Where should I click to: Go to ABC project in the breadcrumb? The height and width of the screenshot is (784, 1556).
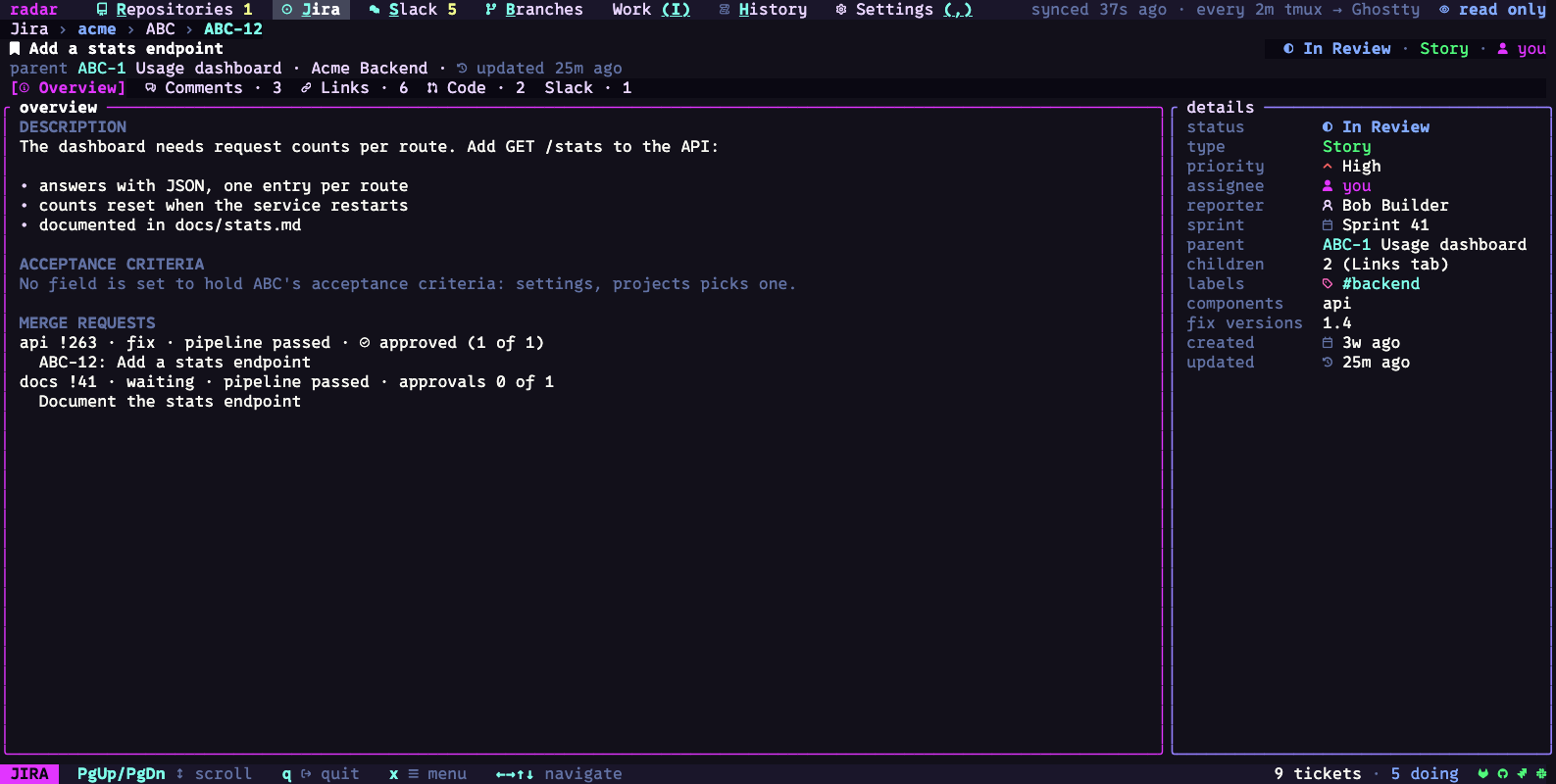160,28
